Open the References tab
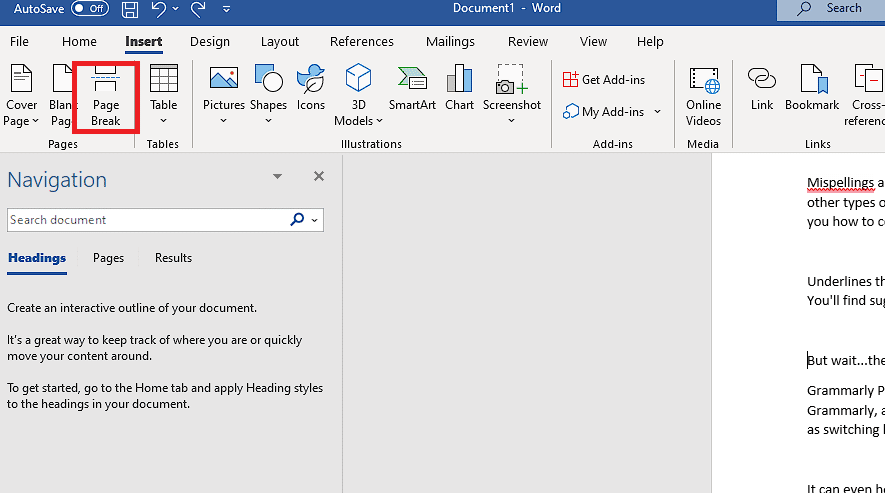 pos(361,42)
